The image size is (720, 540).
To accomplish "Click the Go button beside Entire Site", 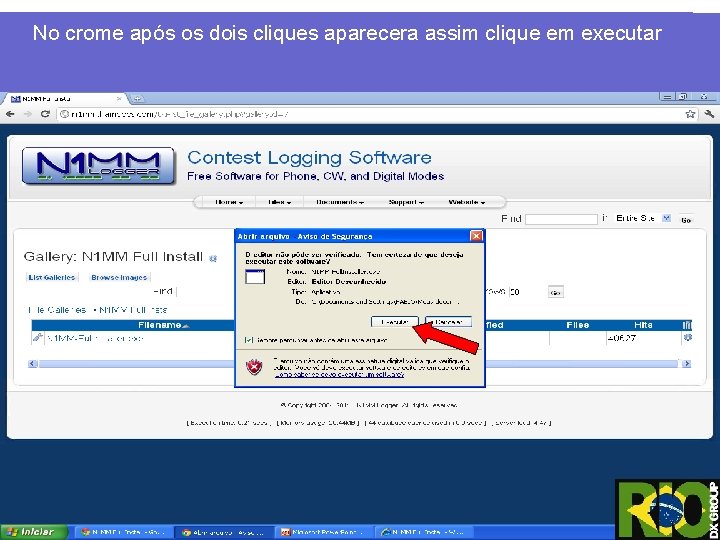I will (x=686, y=220).
